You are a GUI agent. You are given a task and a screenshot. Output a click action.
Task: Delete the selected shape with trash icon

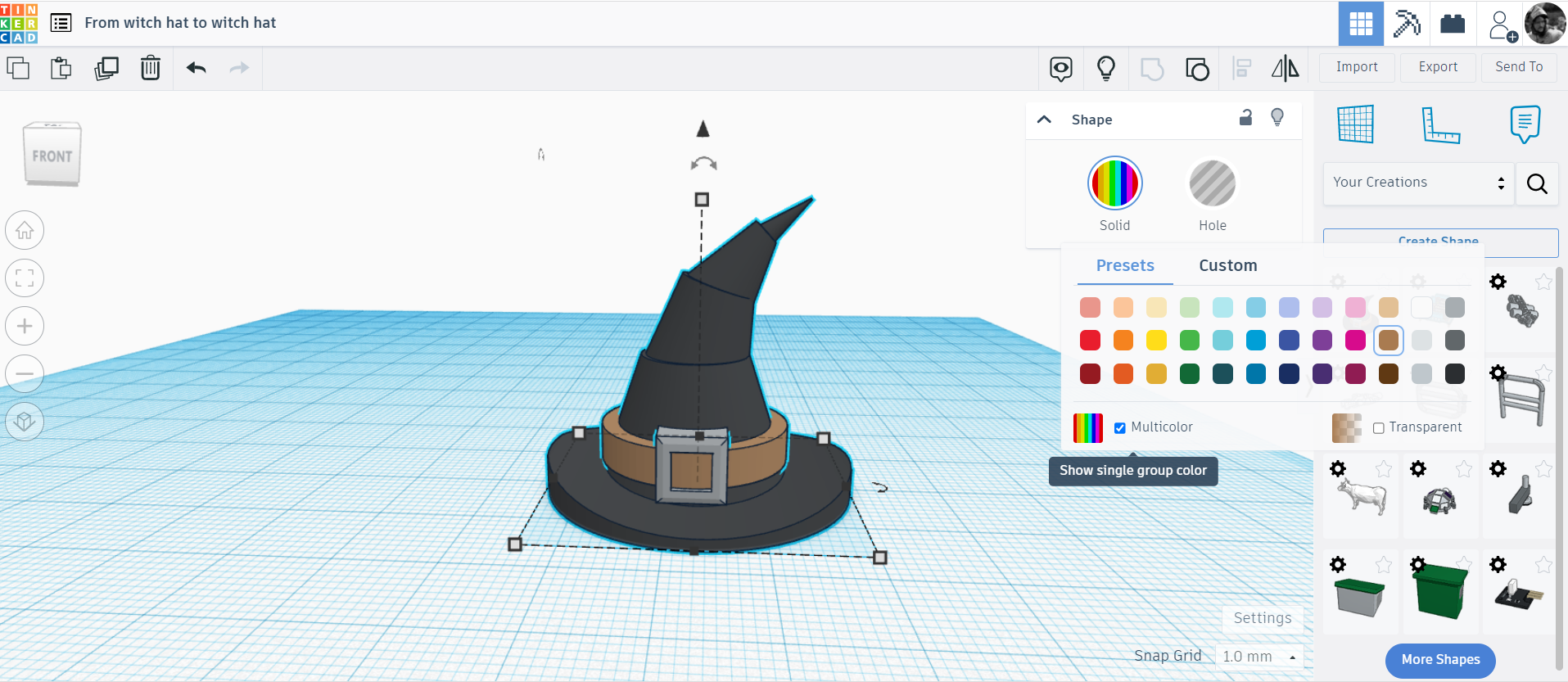click(151, 68)
